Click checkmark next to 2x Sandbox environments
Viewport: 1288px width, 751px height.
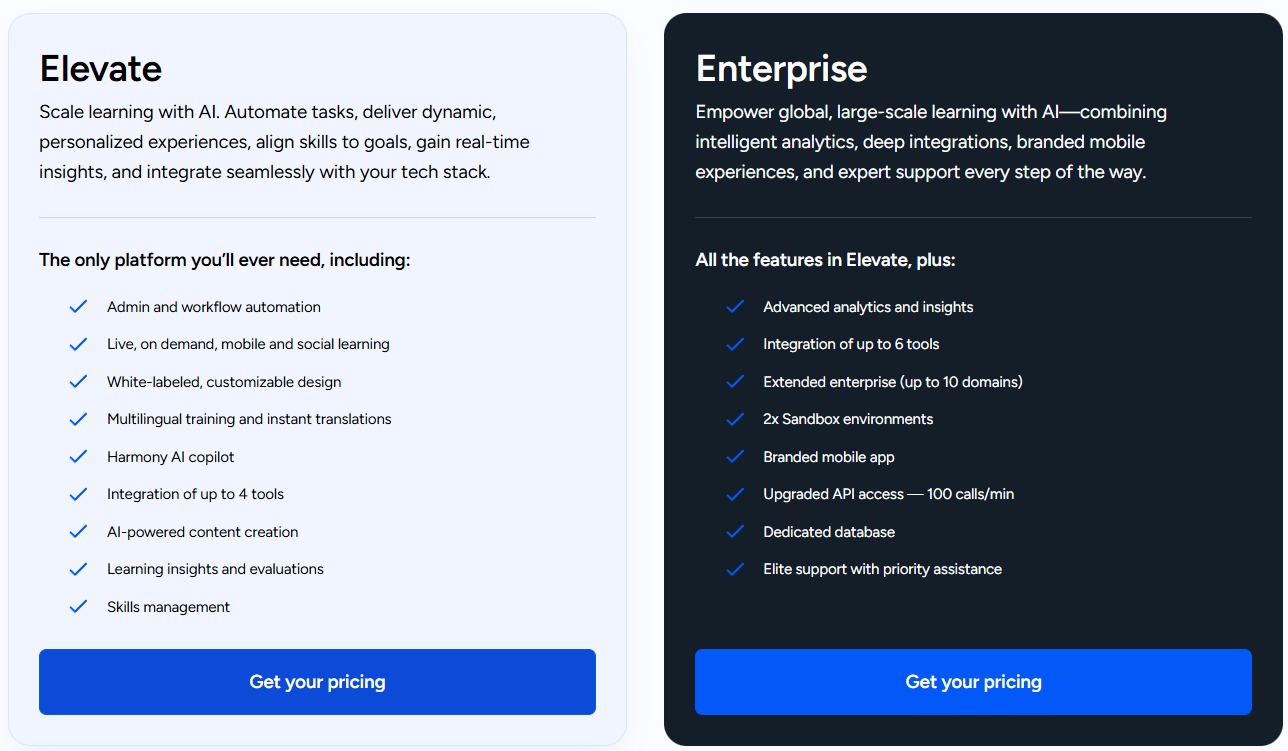click(735, 419)
